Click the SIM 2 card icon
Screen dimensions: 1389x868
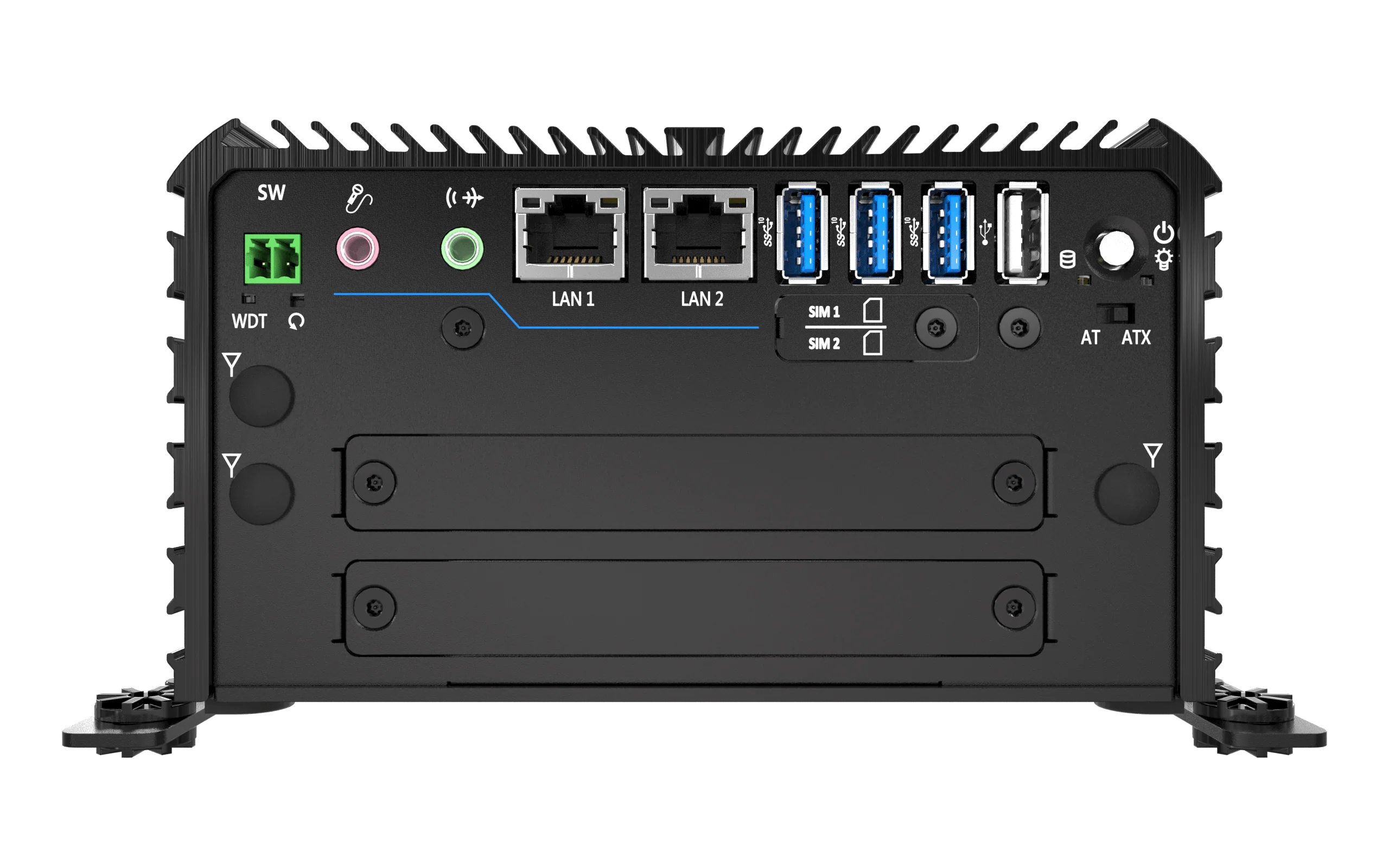point(872,343)
